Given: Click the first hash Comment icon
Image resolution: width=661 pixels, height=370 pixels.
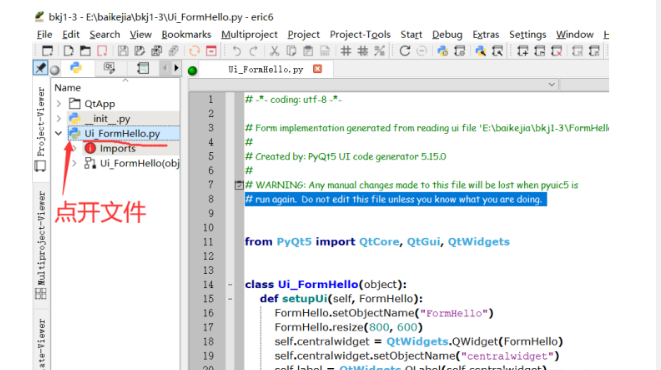Looking at the screenshot, I should 346,51.
